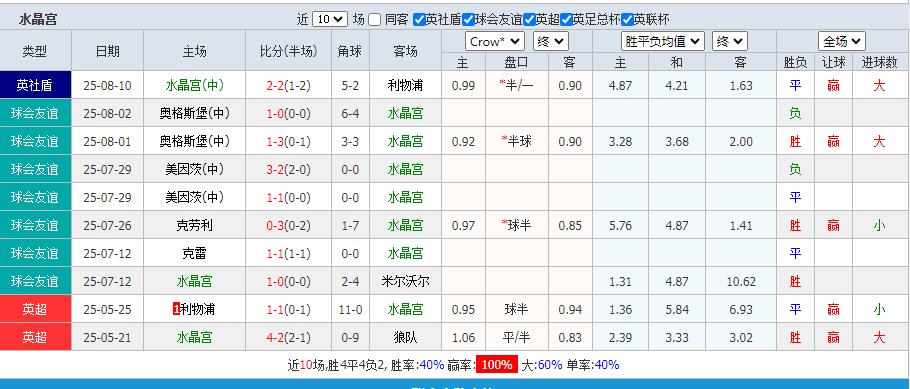Click the 英社盾 match type cell
This screenshot has width=910, height=389.
tap(35, 85)
